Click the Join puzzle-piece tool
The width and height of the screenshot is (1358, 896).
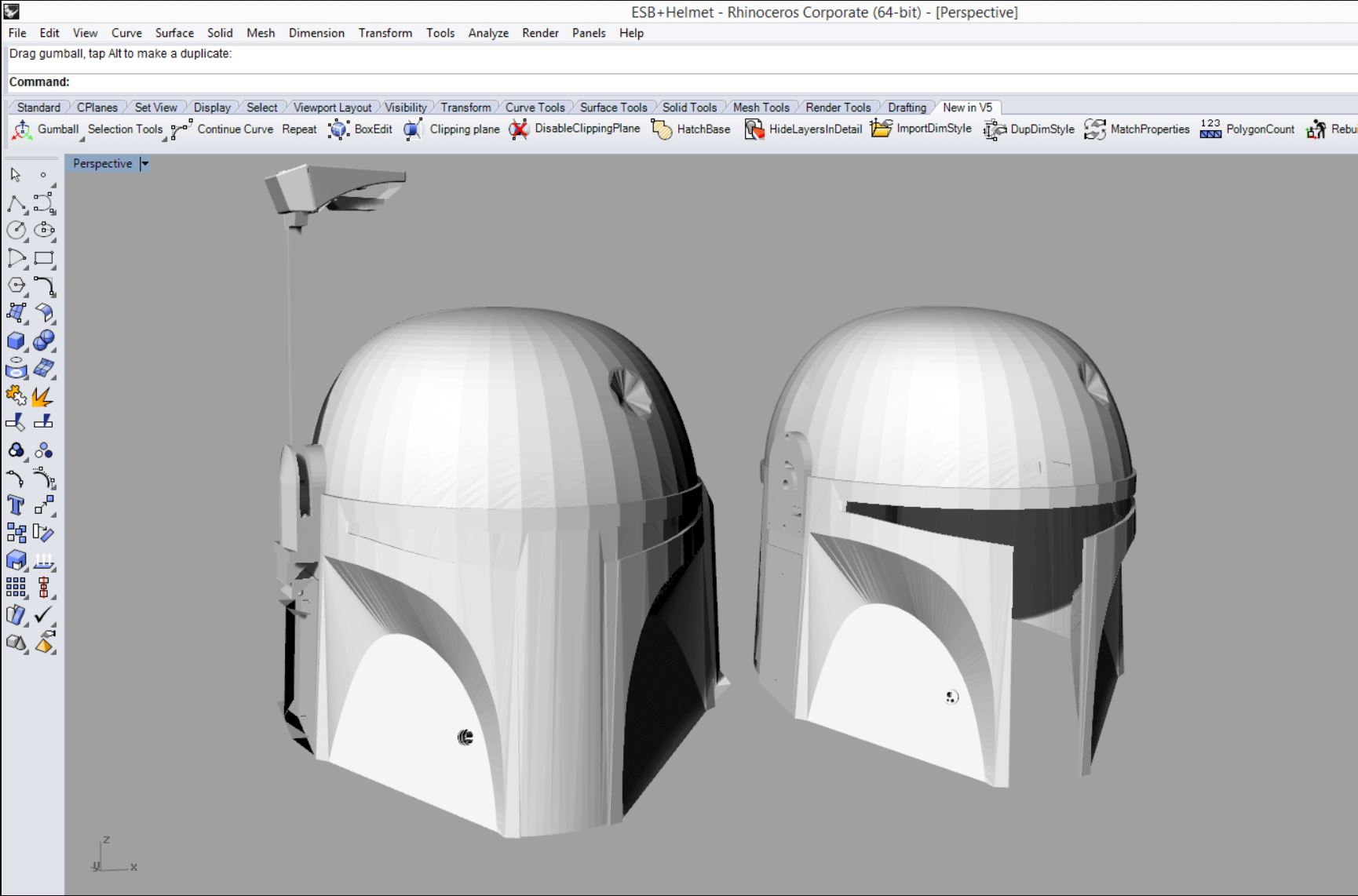tap(16, 395)
